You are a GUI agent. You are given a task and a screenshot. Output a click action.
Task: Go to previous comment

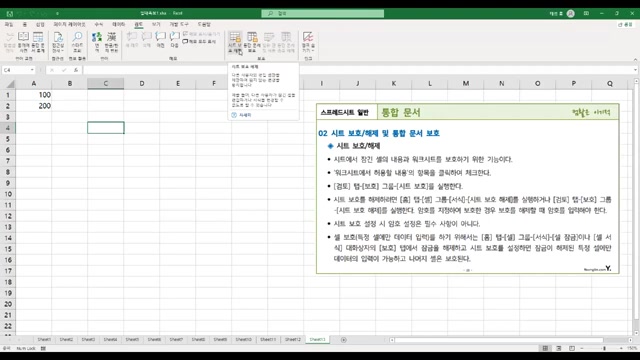pos(161,40)
